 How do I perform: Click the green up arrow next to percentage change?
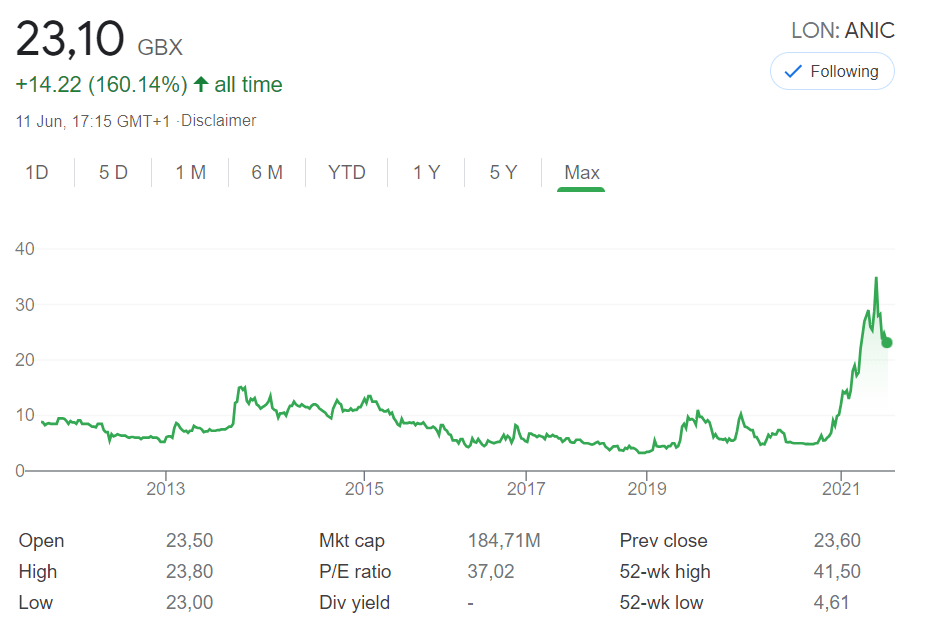[200, 85]
